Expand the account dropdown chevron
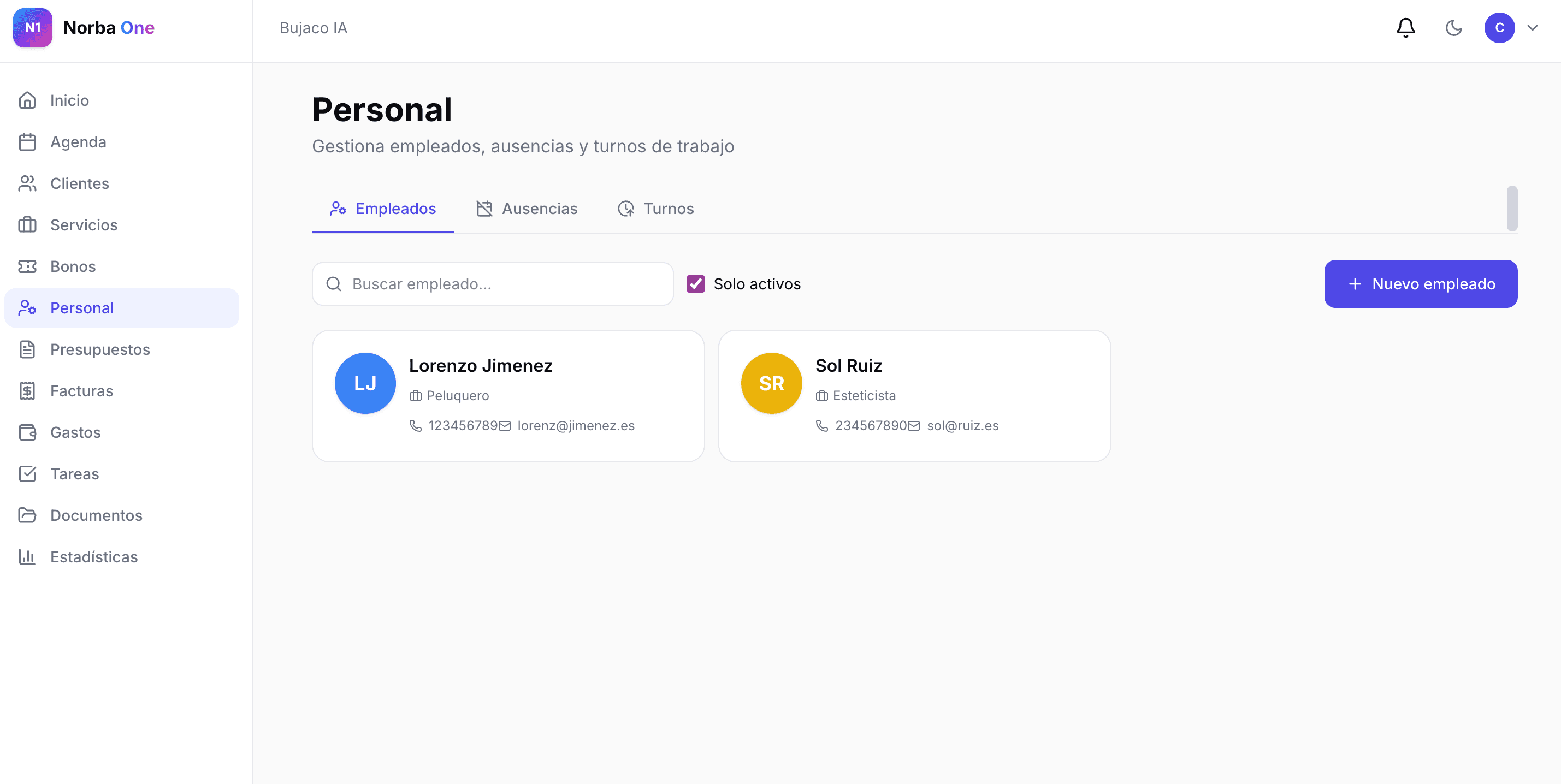The width and height of the screenshot is (1561, 784). pyautogui.click(x=1533, y=28)
